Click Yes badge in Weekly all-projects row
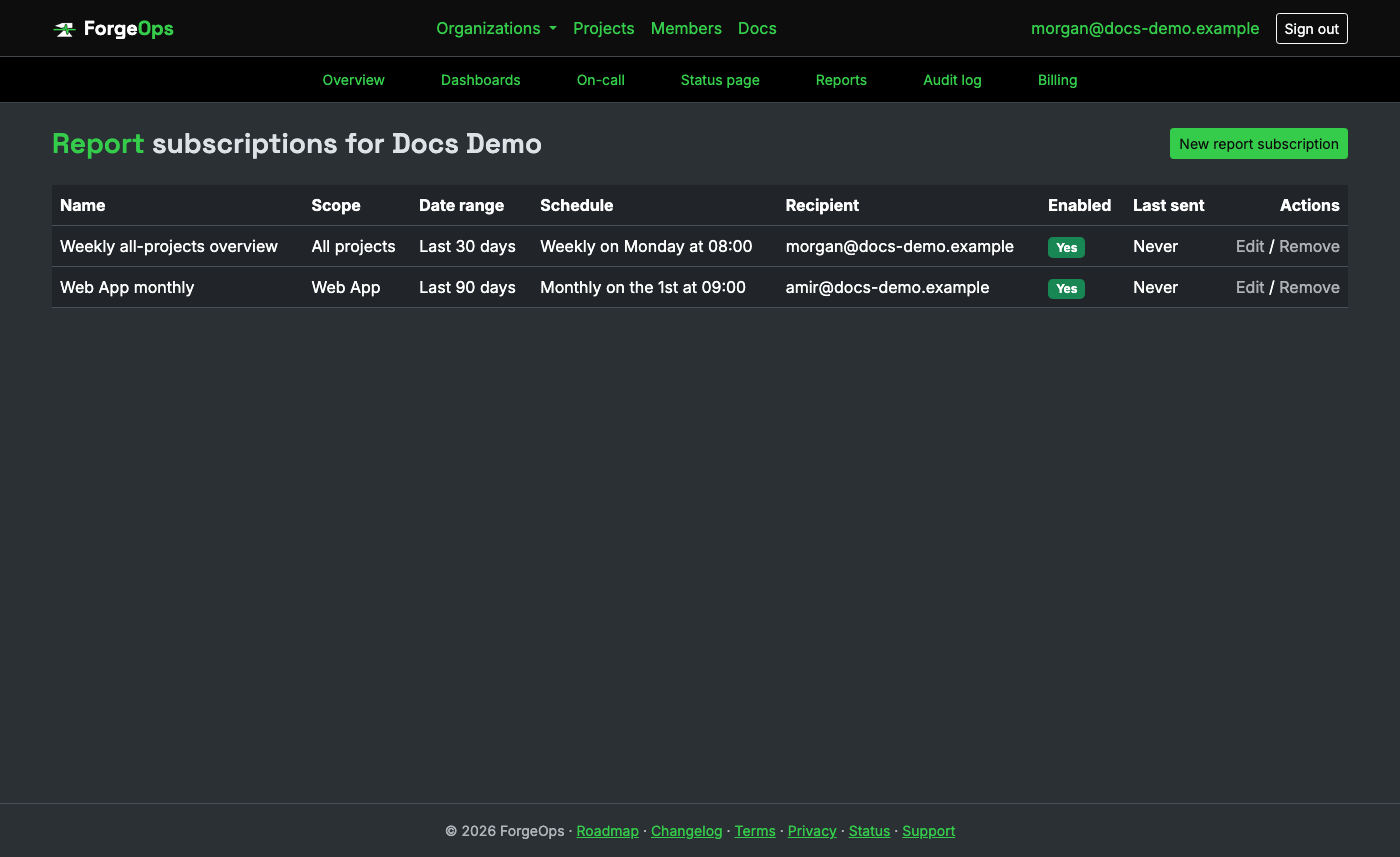The height and width of the screenshot is (857, 1400). (x=1066, y=247)
